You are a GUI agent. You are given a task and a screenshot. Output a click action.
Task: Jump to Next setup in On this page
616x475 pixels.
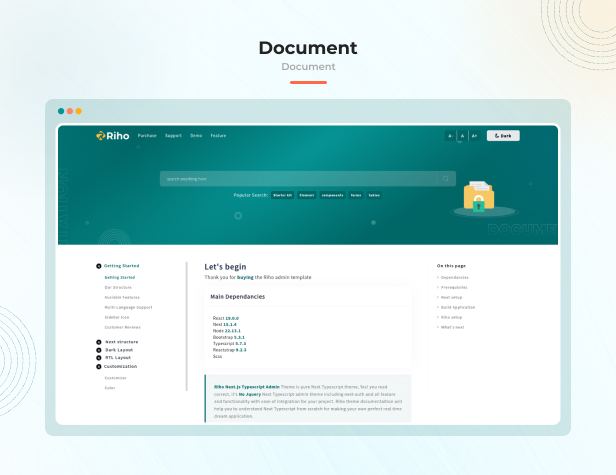coord(451,297)
